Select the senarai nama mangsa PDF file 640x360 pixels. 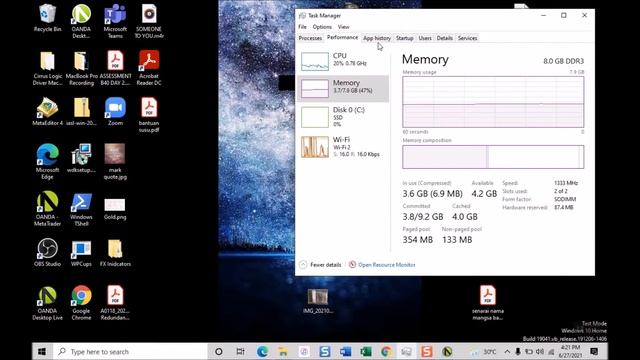[488, 303]
